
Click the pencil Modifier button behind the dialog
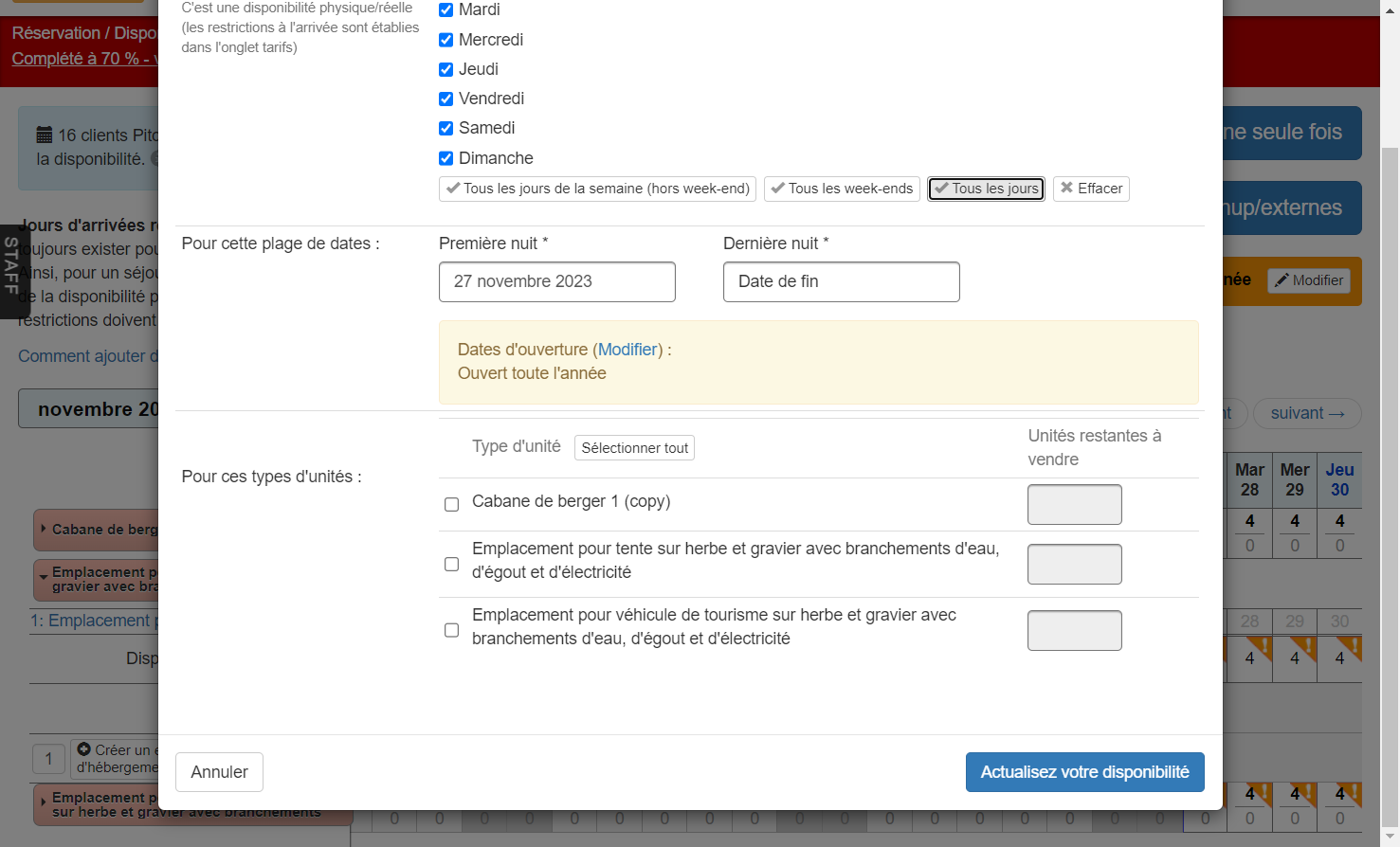pyautogui.click(x=1309, y=280)
